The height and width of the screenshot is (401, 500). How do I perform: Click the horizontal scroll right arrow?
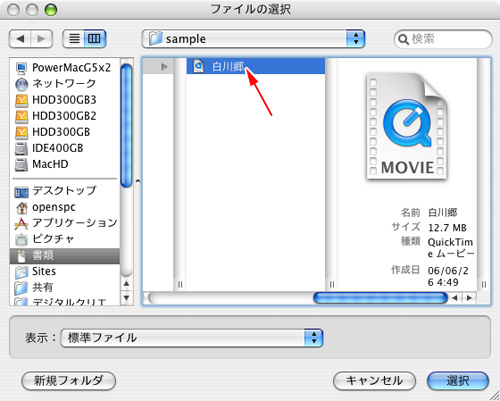point(470,298)
